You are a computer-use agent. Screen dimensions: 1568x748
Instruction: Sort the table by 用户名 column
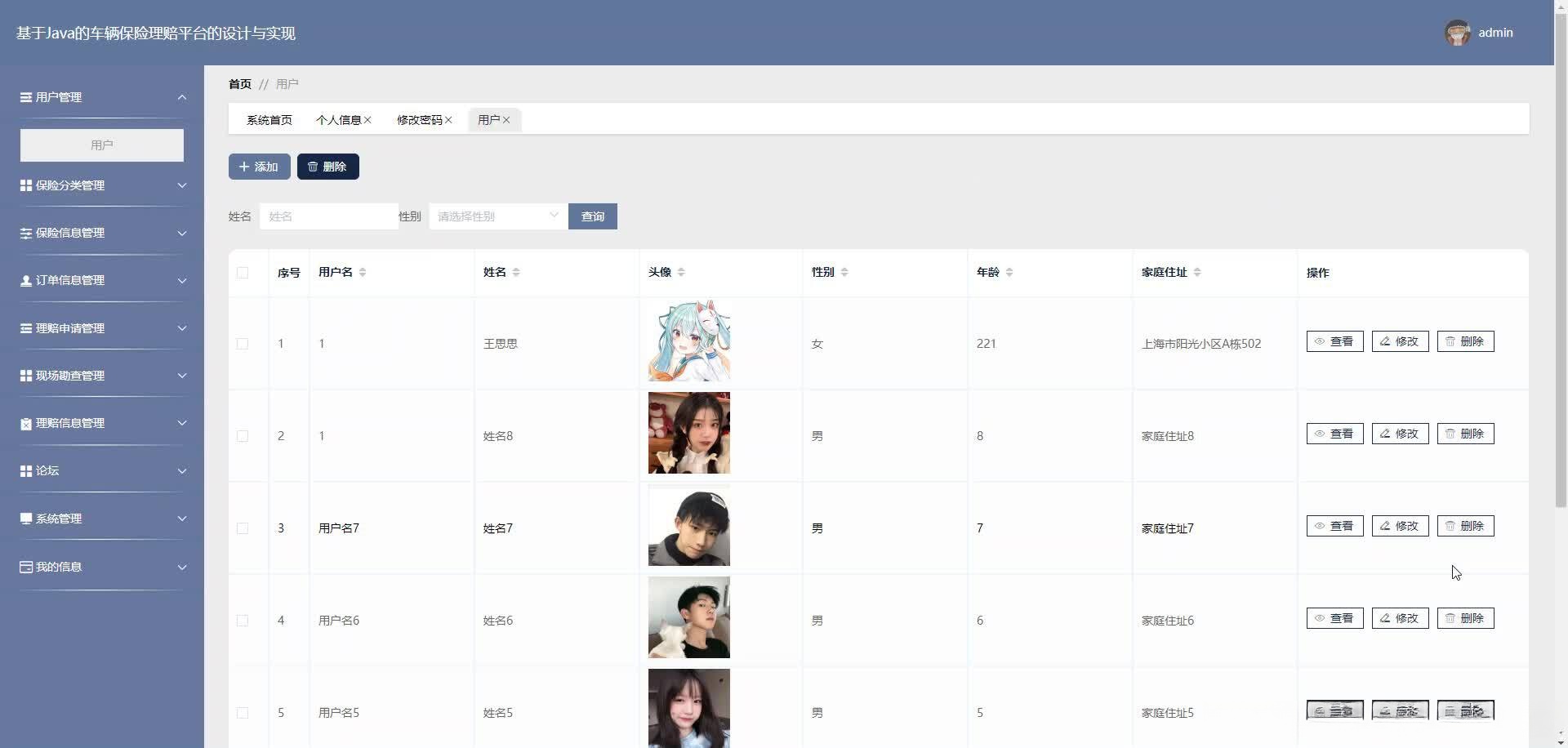pyautogui.click(x=363, y=272)
